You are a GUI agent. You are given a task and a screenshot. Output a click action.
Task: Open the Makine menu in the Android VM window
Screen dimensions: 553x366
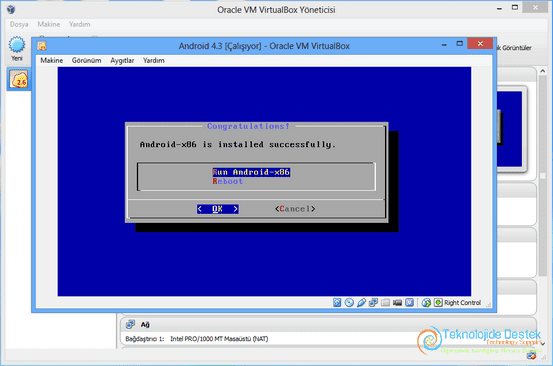tap(51, 60)
